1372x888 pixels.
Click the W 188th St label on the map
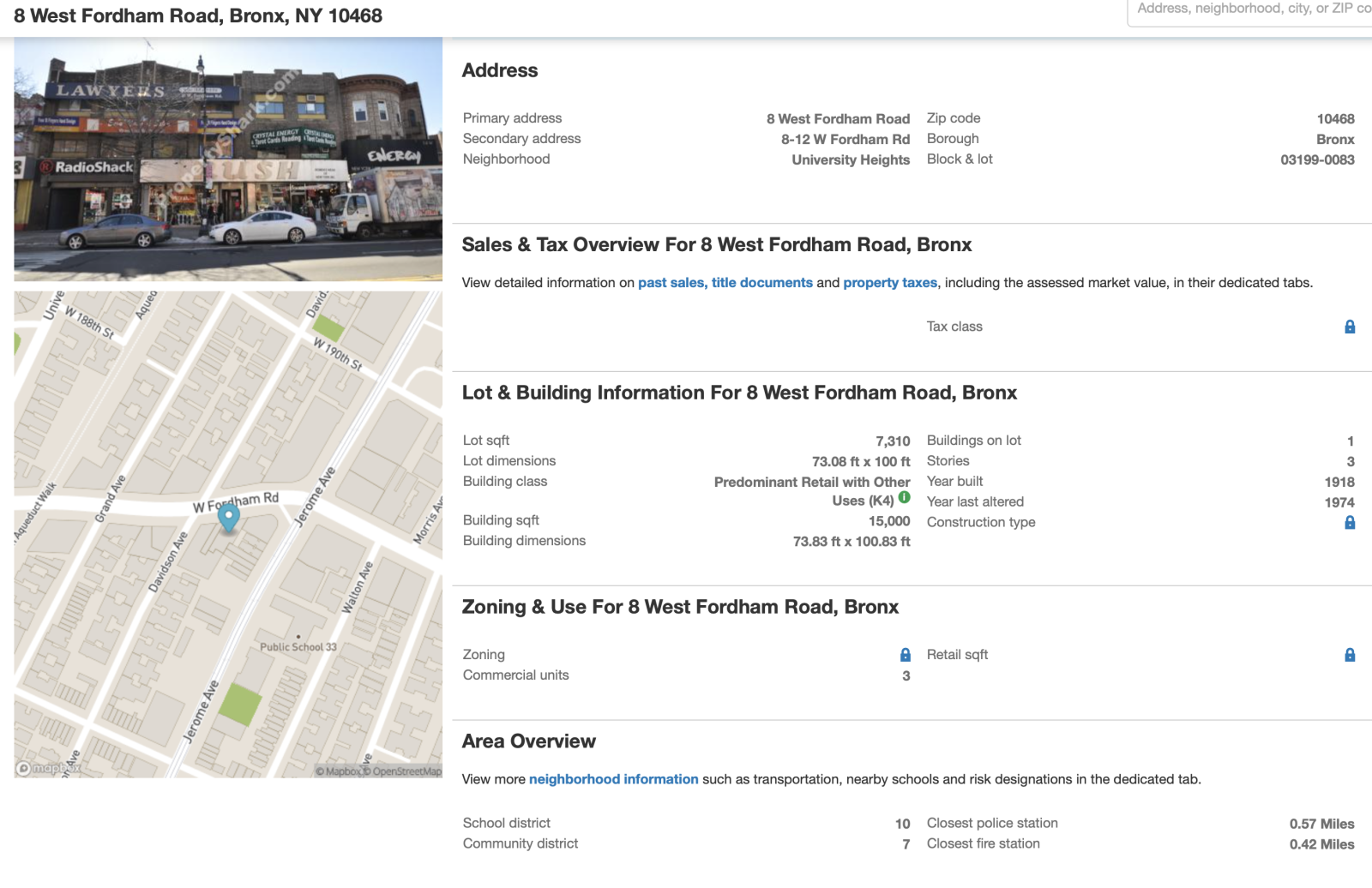tap(89, 324)
